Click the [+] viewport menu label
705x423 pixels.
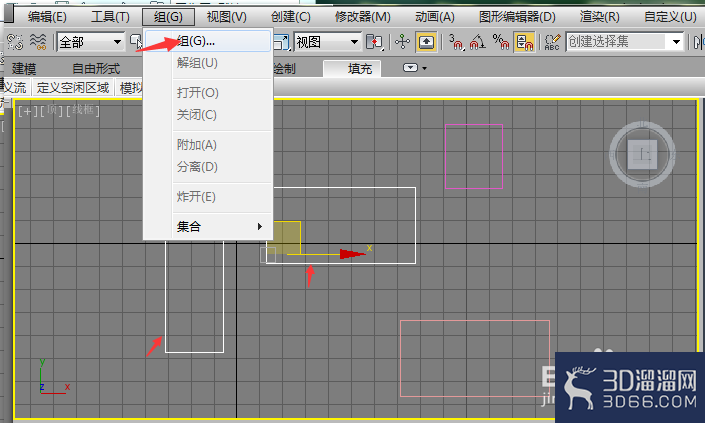coord(28,111)
